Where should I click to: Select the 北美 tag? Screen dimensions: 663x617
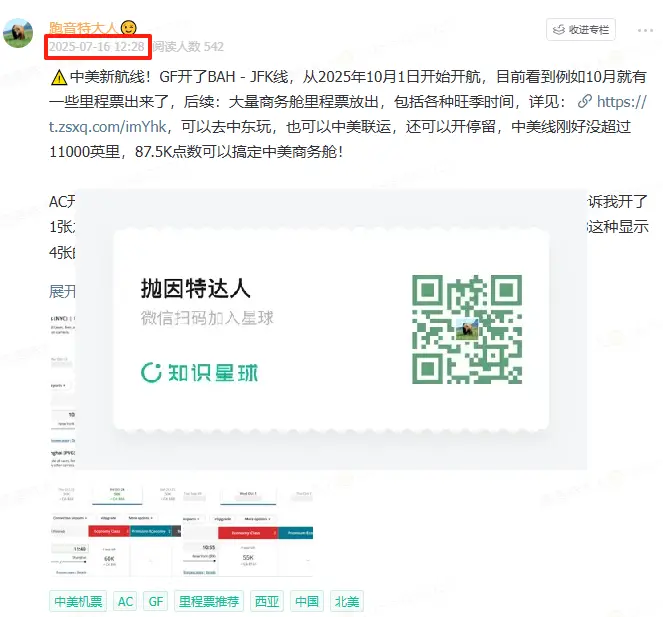347,601
